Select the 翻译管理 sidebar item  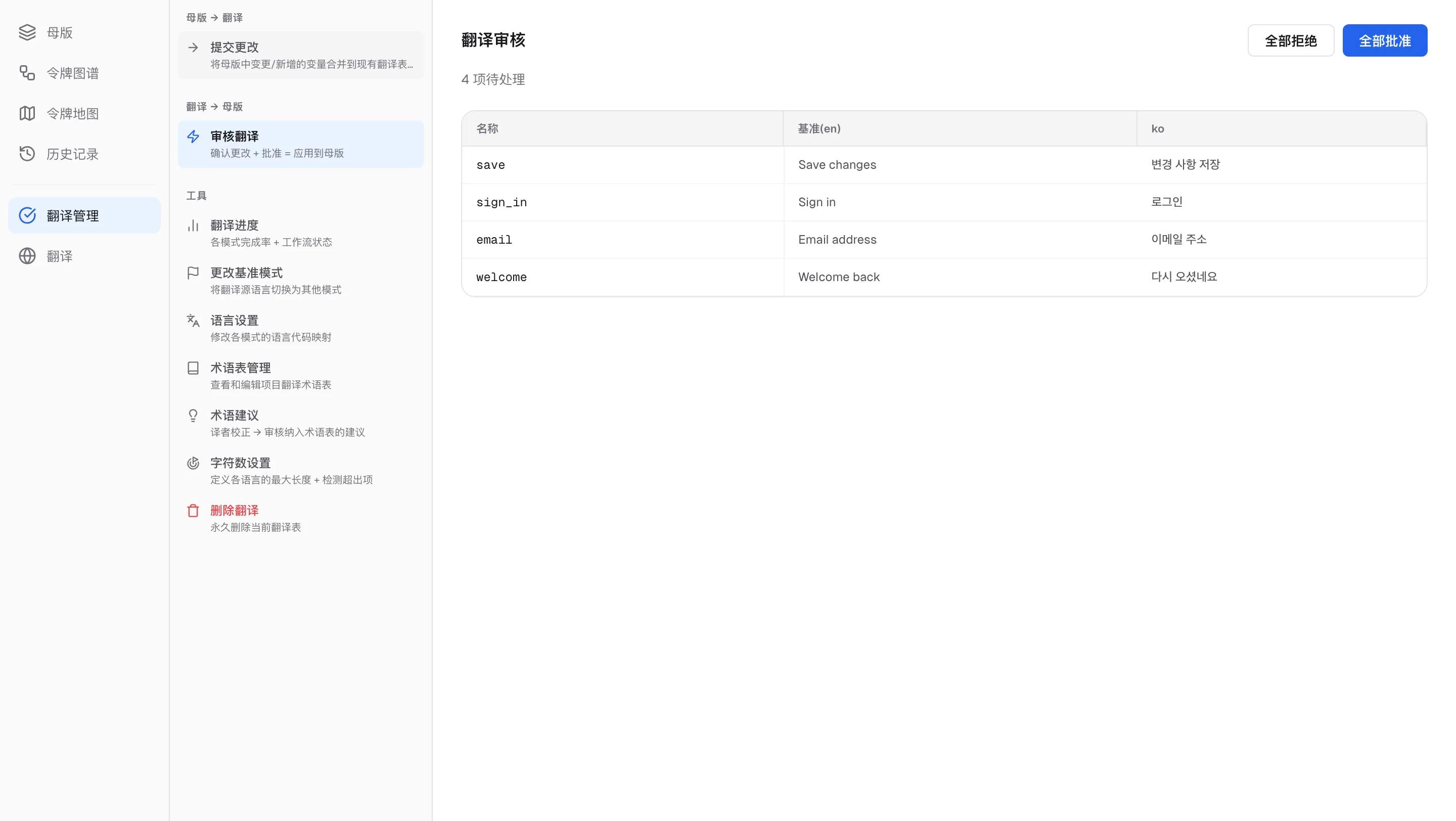pyautogui.click(x=84, y=215)
